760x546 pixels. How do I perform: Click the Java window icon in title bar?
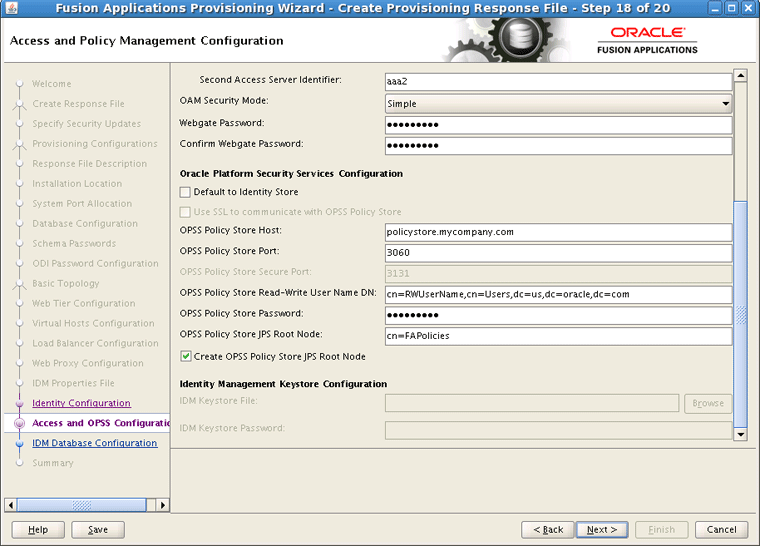click(12, 8)
